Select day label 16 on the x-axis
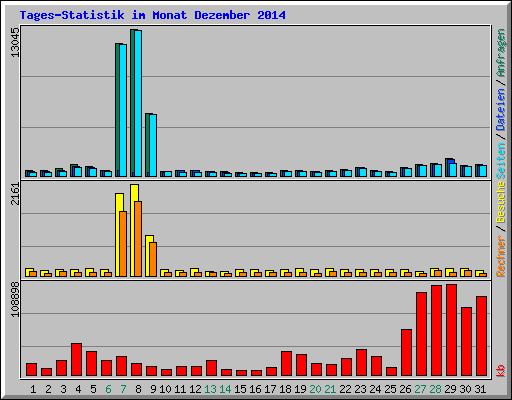 tap(255, 389)
